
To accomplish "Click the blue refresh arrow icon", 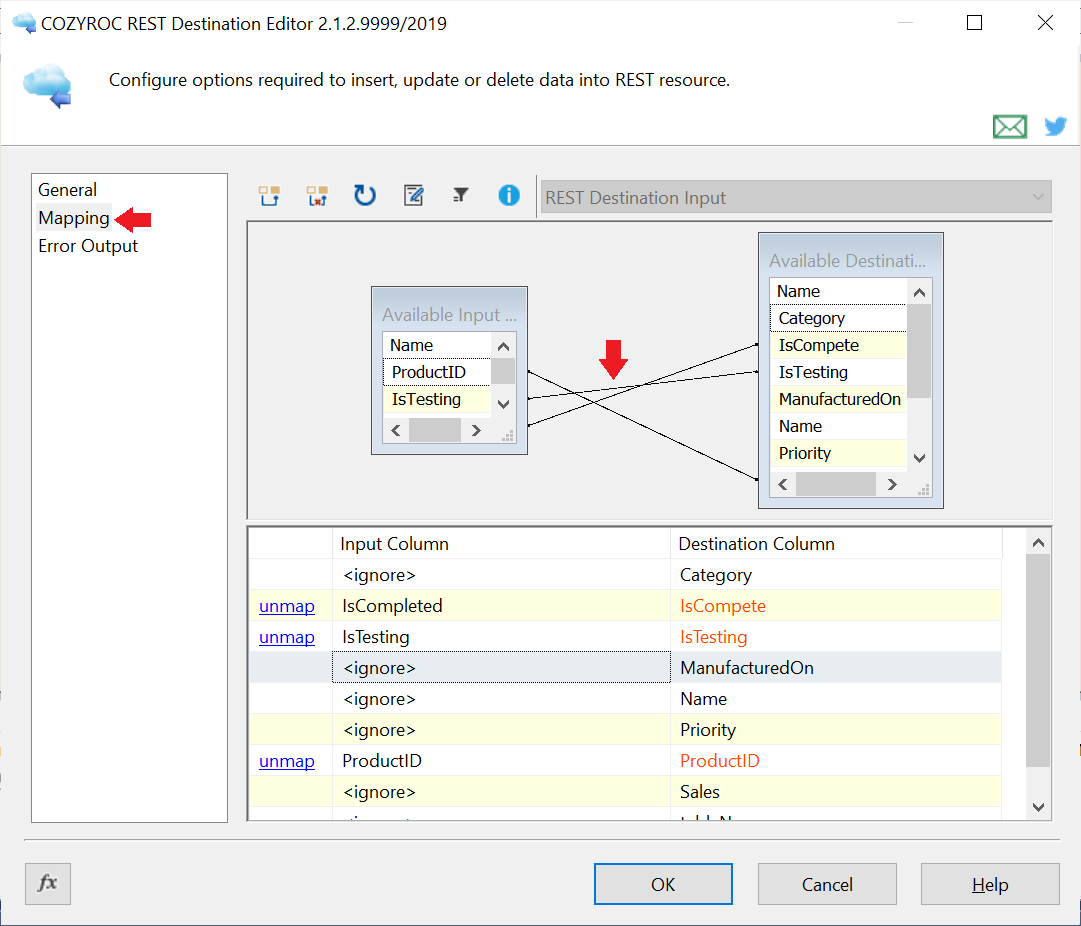I will pyautogui.click(x=365, y=196).
